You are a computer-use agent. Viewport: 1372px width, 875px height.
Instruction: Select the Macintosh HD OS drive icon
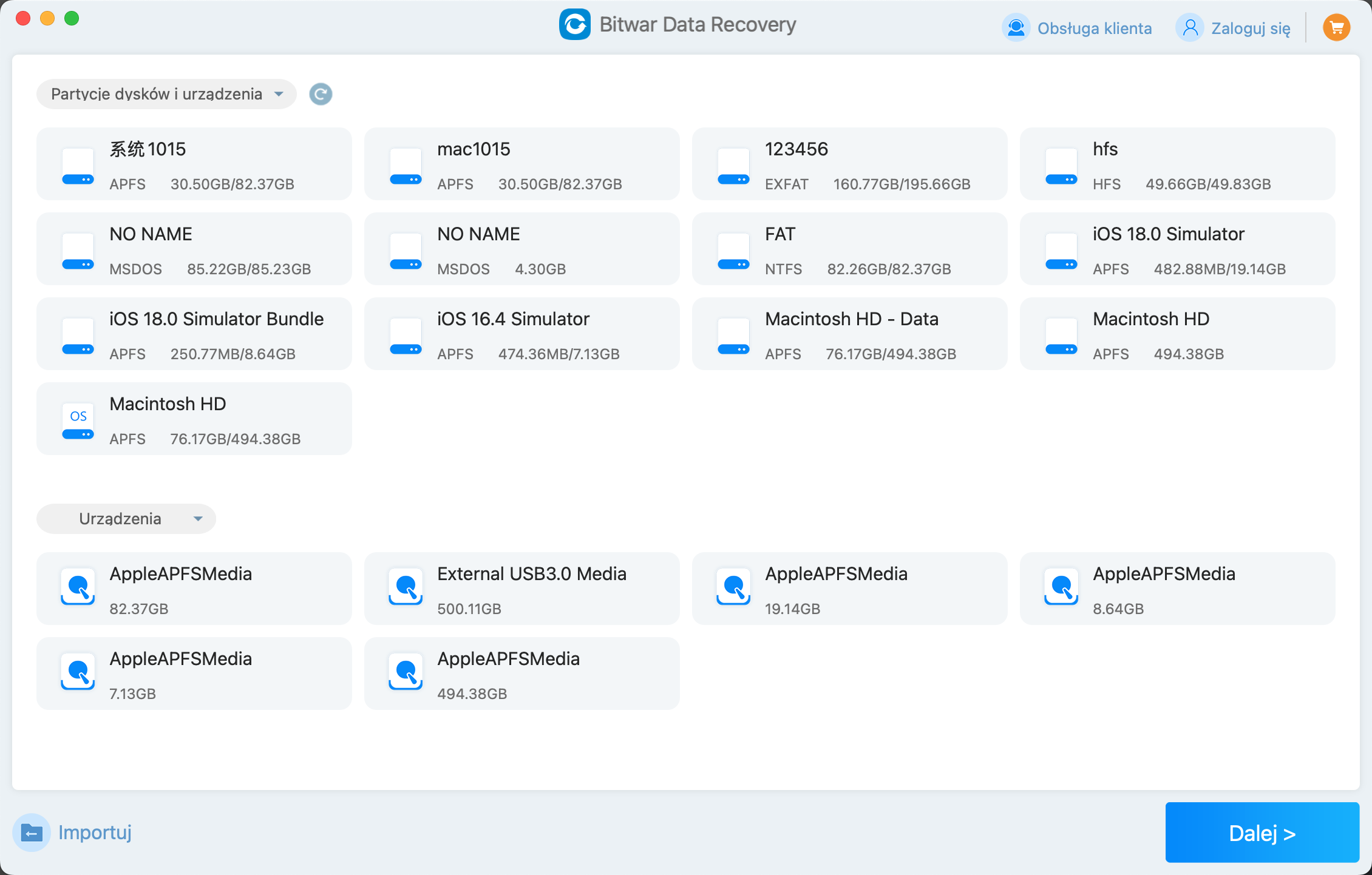click(78, 420)
